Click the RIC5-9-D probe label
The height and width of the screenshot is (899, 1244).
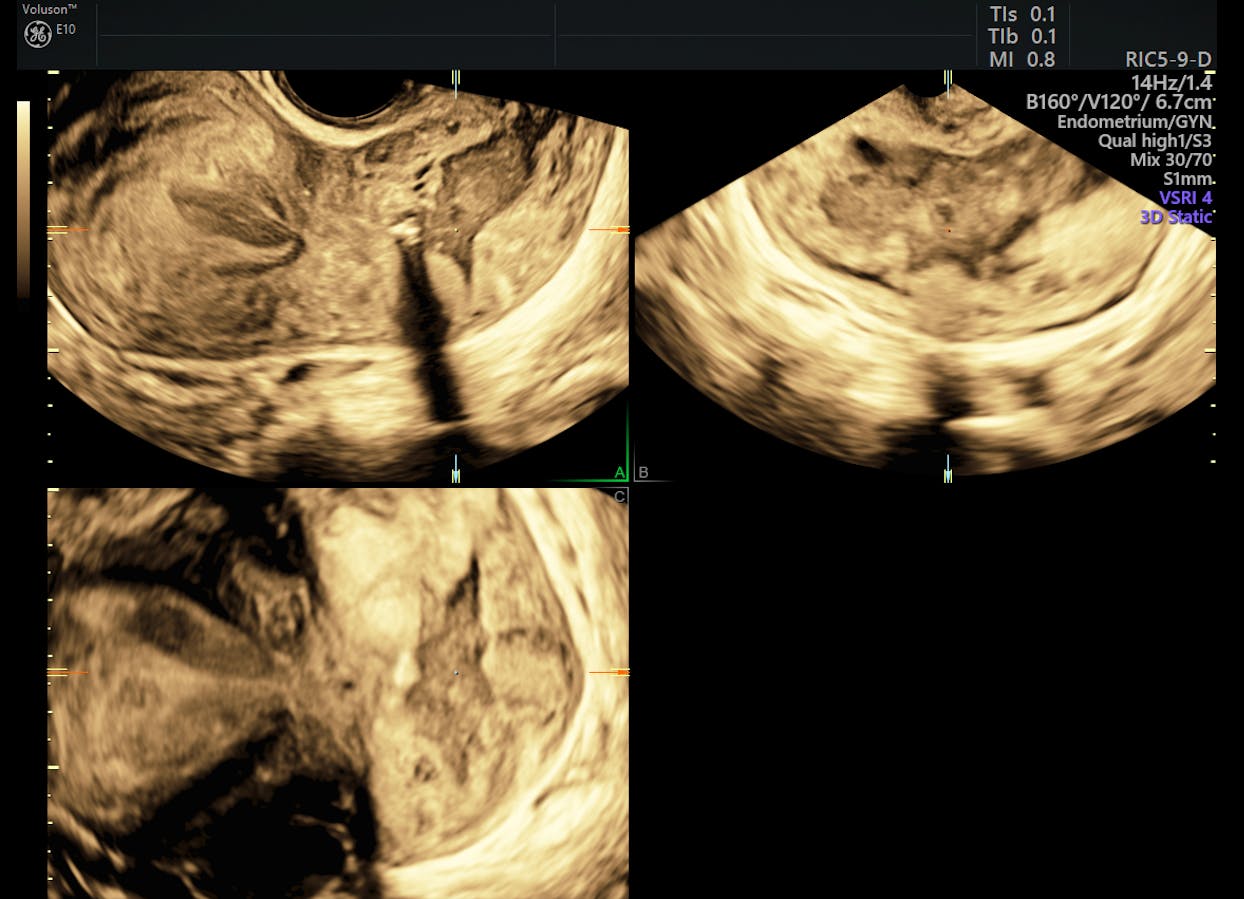(1168, 61)
